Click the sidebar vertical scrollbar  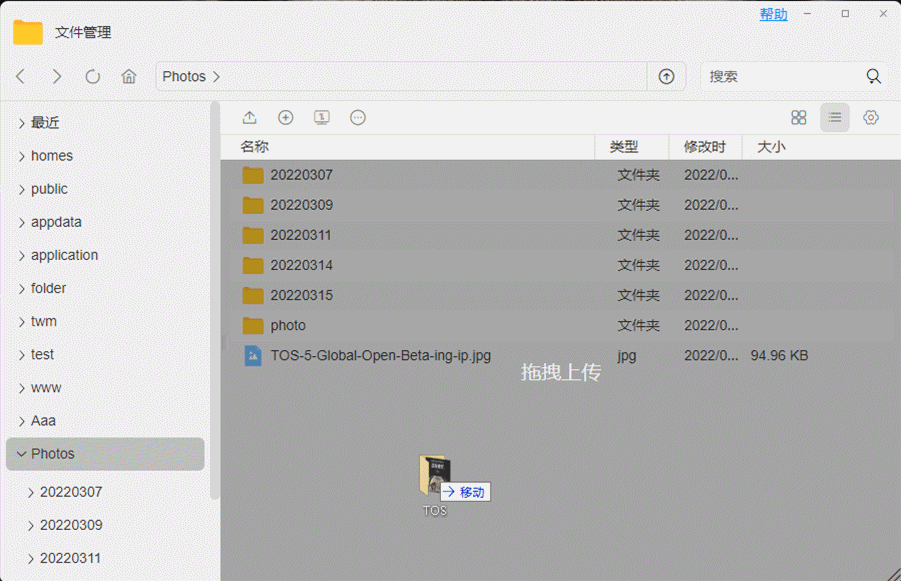point(215,302)
